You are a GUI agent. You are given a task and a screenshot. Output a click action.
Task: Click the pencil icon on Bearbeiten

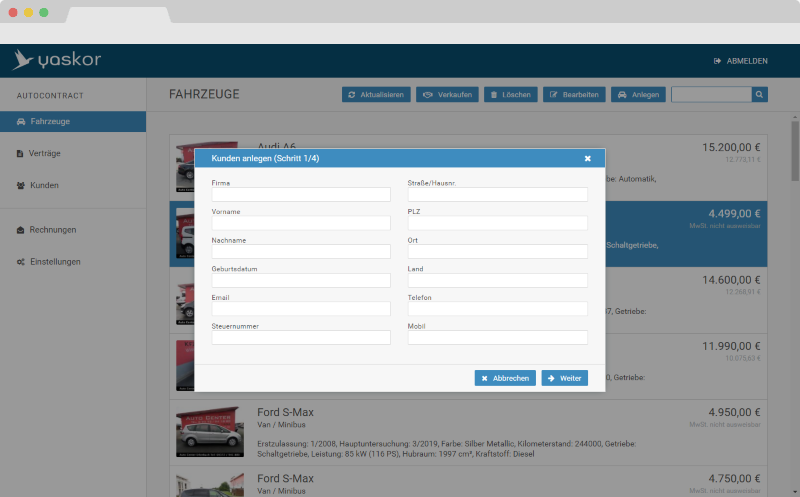[x=554, y=94]
